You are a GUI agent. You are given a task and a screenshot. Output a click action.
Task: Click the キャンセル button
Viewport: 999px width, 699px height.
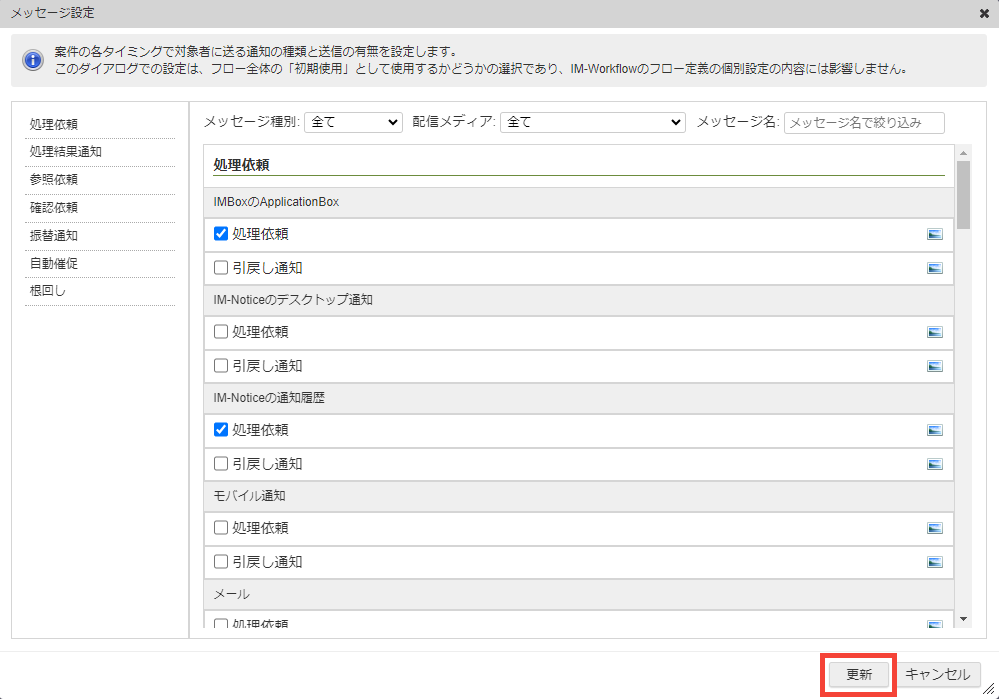click(x=937, y=674)
